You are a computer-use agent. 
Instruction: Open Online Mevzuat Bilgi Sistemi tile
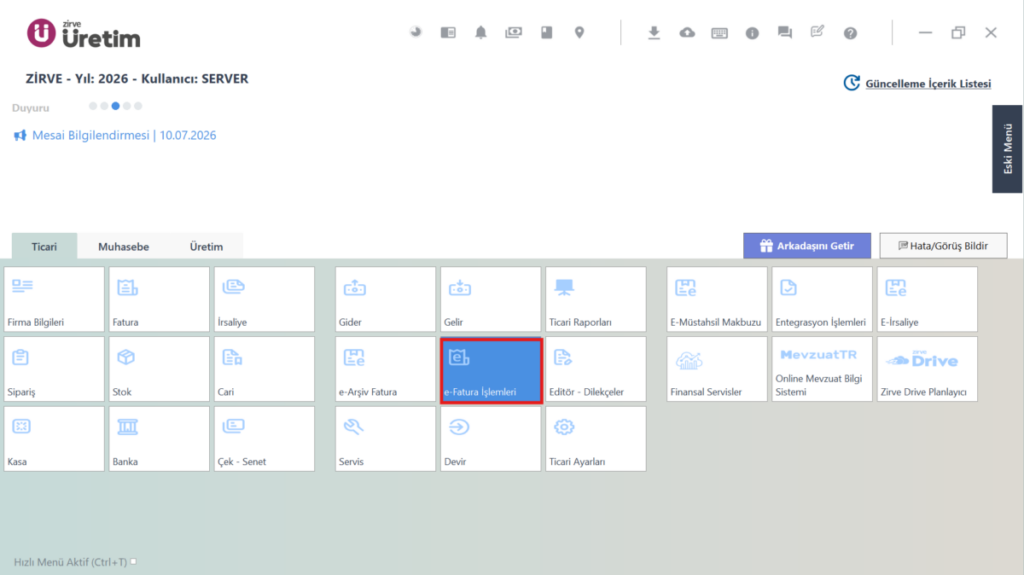[822, 369]
